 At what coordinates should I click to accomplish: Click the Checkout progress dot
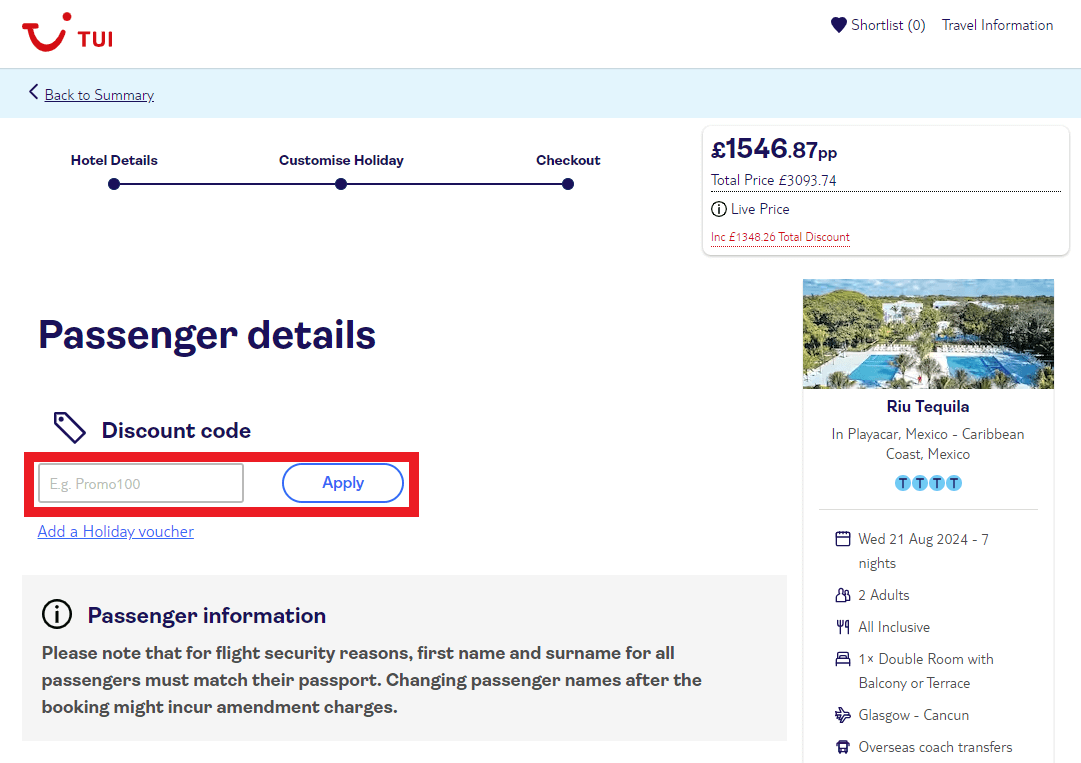568,184
